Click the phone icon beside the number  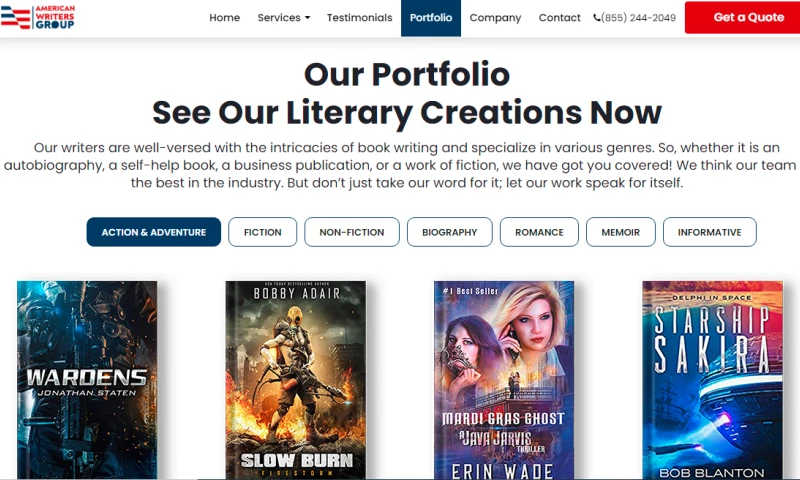pos(596,18)
